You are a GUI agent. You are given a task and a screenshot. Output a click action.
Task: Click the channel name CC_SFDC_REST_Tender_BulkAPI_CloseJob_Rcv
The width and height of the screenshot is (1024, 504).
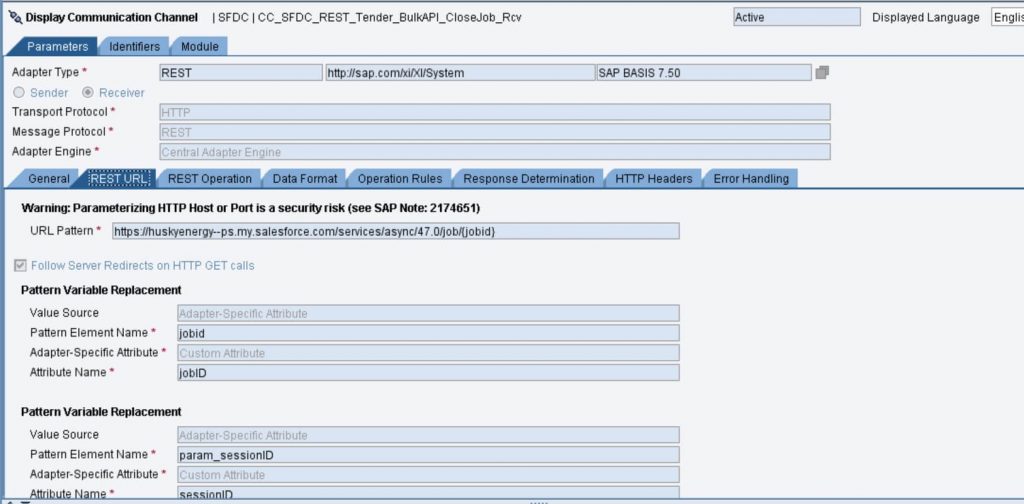pos(390,18)
